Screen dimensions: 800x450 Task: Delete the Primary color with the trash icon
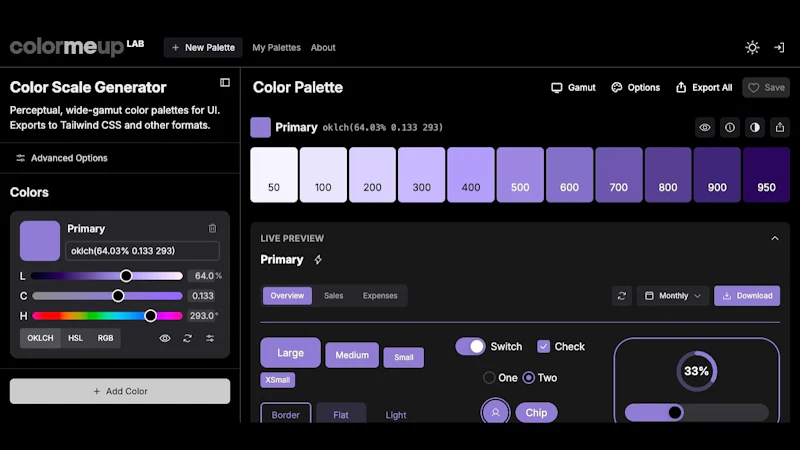tap(212, 229)
